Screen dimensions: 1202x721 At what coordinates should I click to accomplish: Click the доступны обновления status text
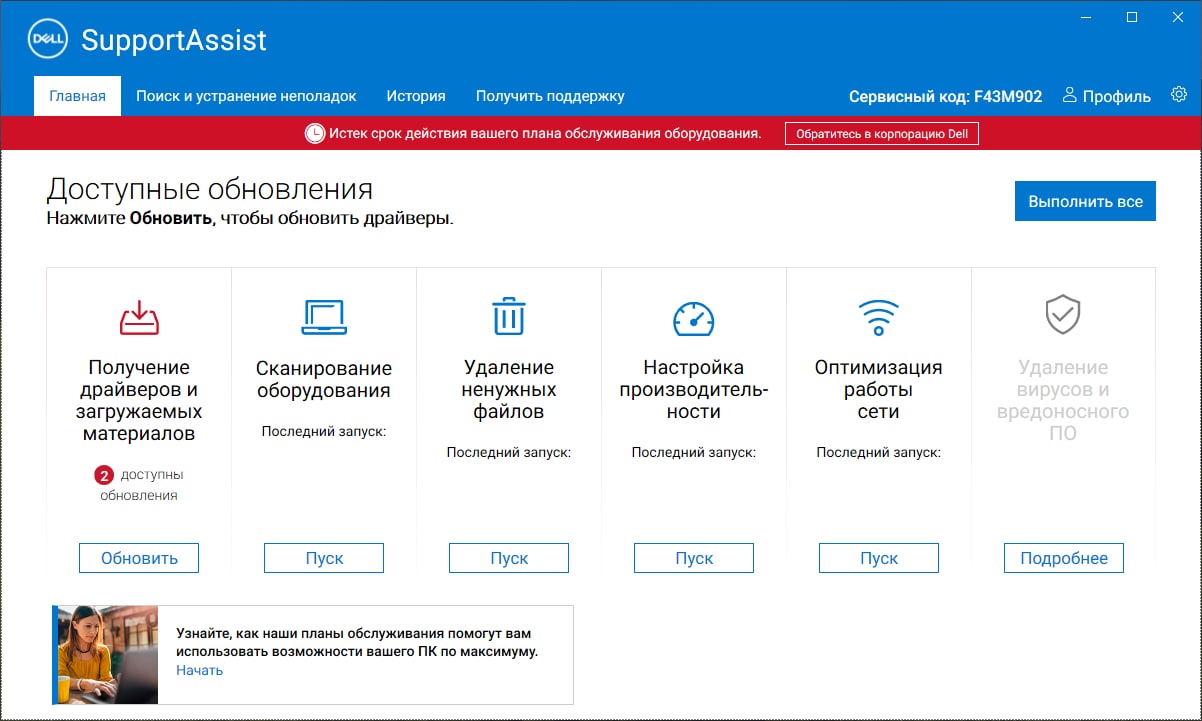[x=141, y=485]
